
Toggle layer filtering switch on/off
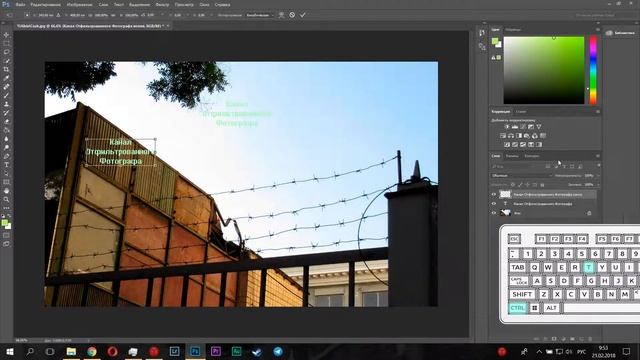click(598, 166)
